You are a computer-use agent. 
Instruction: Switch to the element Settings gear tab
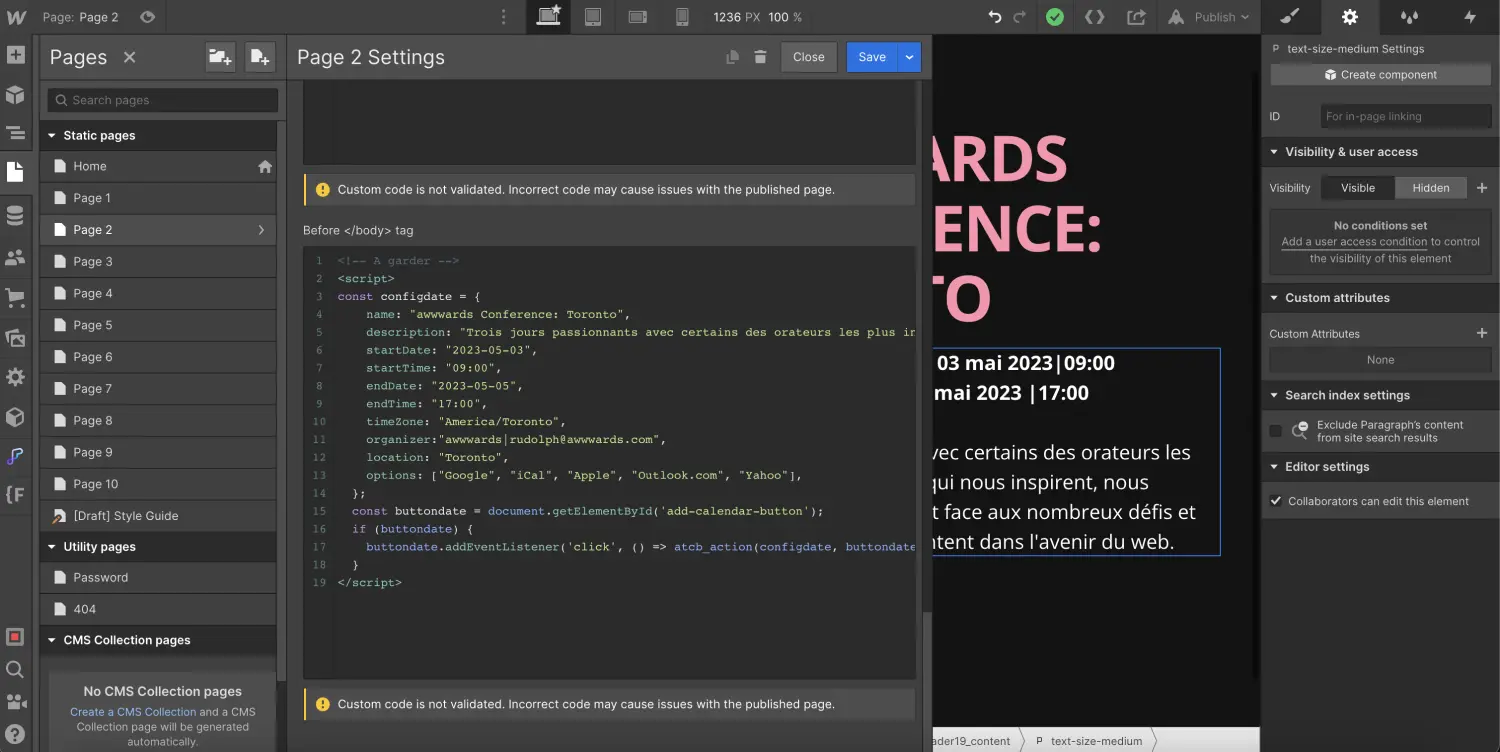point(1350,17)
